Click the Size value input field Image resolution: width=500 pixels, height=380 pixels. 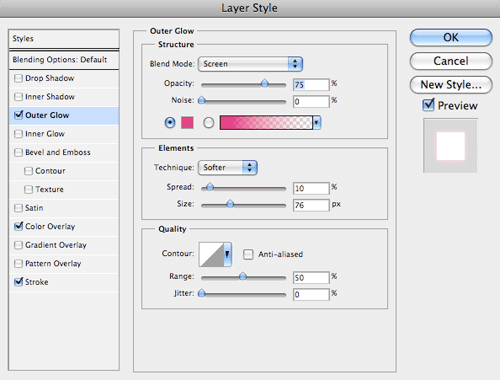pyautogui.click(x=311, y=205)
